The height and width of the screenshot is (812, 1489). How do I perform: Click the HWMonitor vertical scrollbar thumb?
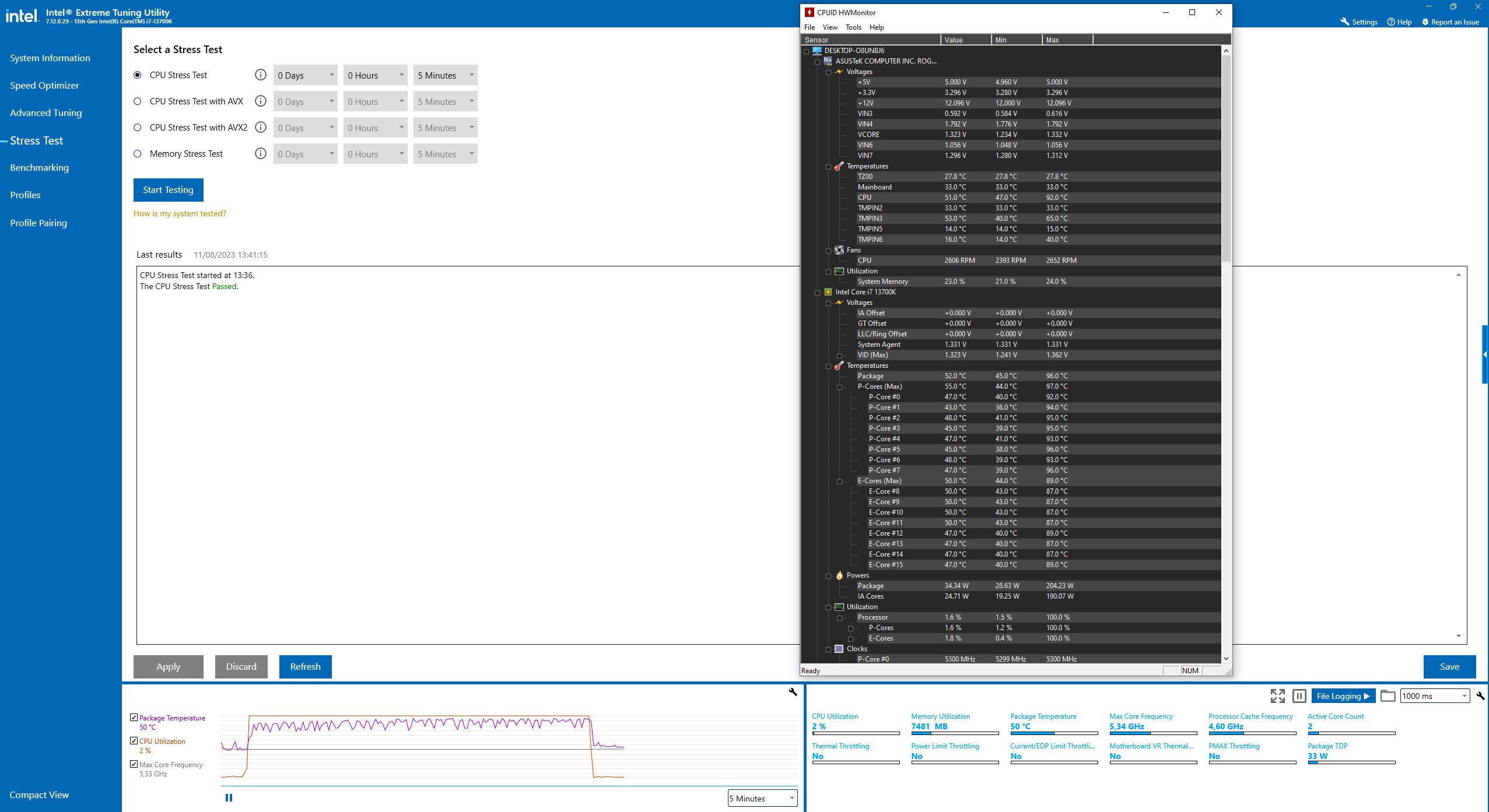pyautogui.click(x=1226, y=157)
